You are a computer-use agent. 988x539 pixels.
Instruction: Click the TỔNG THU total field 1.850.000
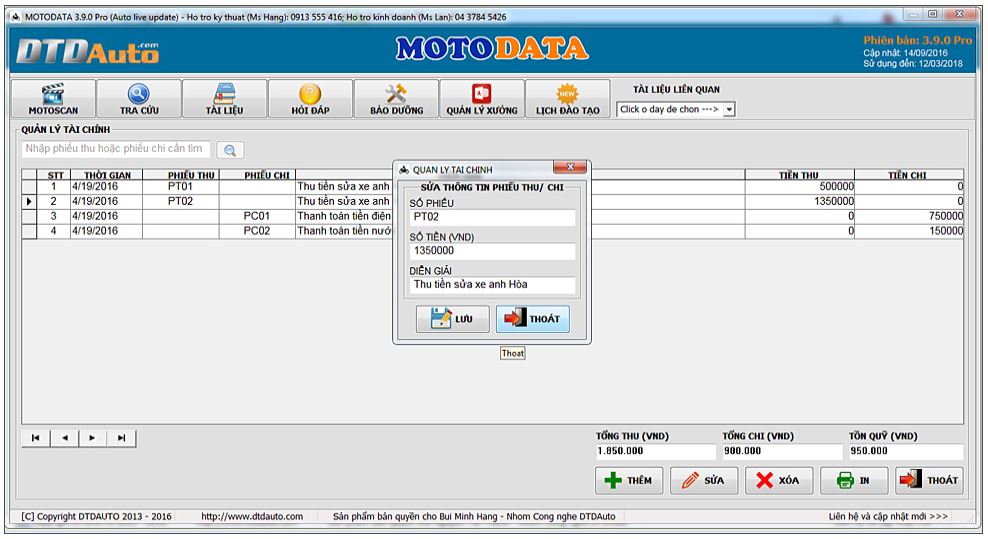655,451
